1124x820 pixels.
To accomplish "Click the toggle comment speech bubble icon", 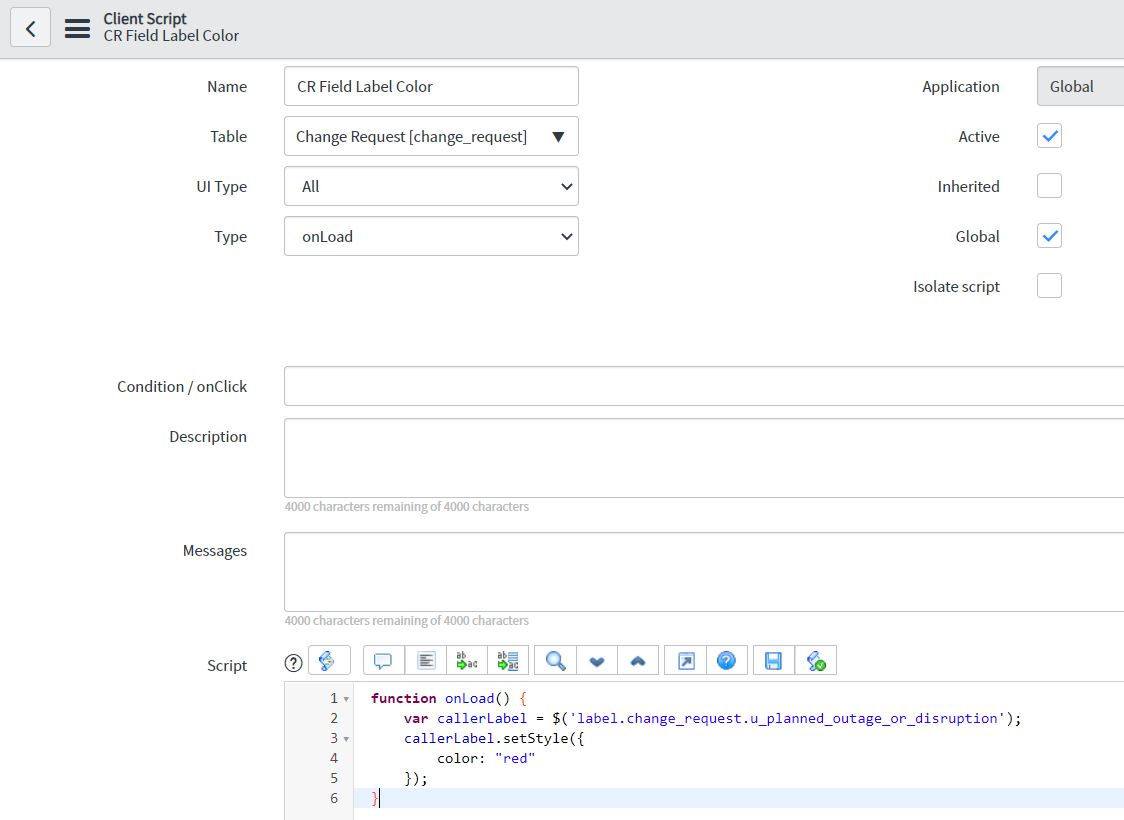I will 383,661.
